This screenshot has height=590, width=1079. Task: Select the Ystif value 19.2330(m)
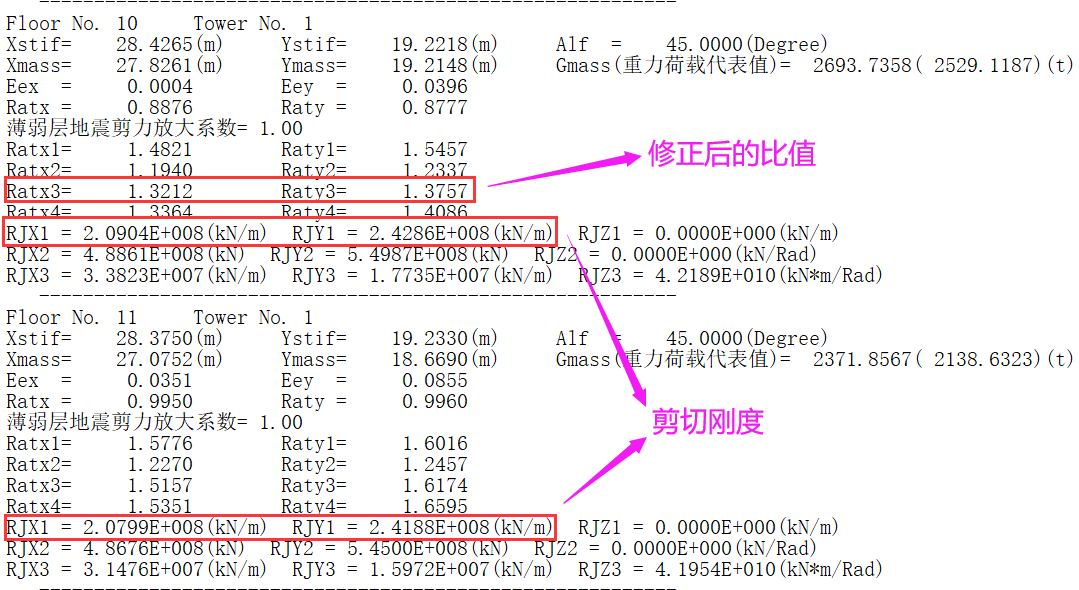point(445,339)
